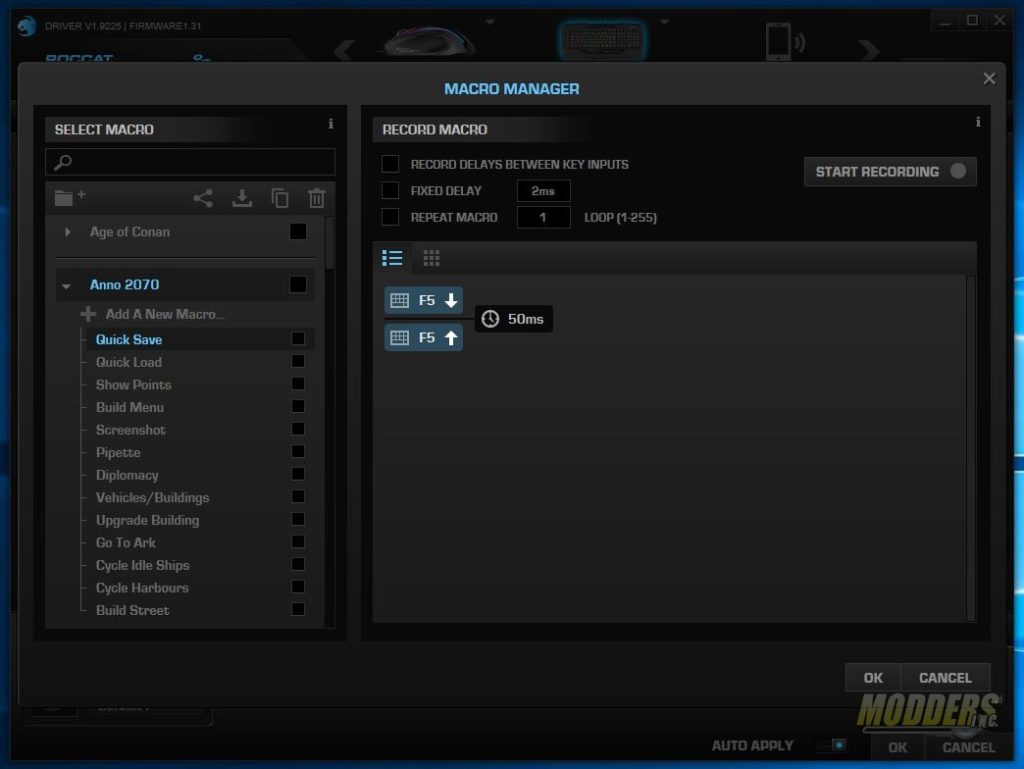Click Cancel in background main window
1024x769 pixels.
click(968, 747)
